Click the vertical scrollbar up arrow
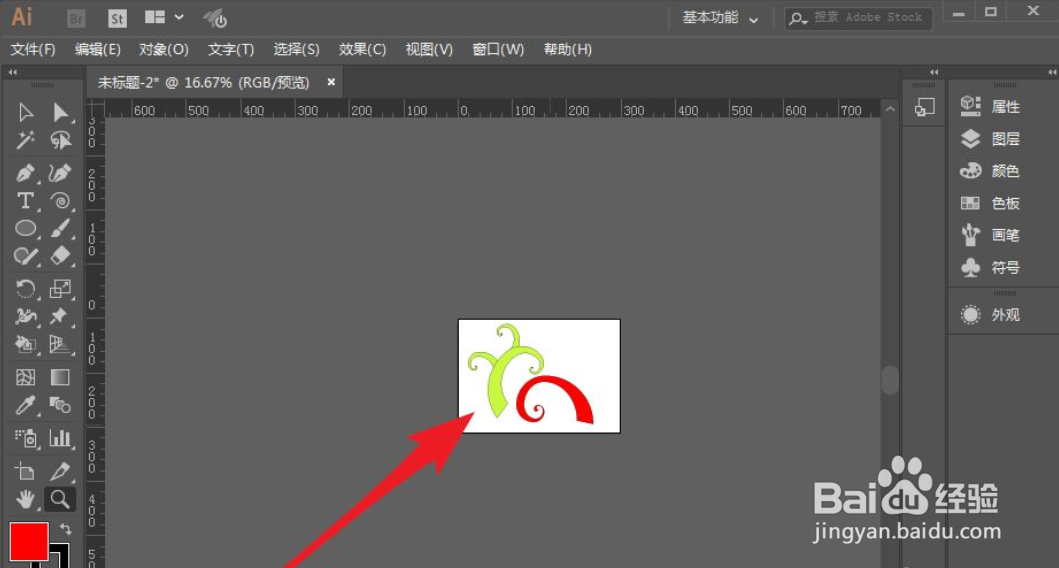Image resolution: width=1059 pixels, height=568 pixels. click(890, 109)
